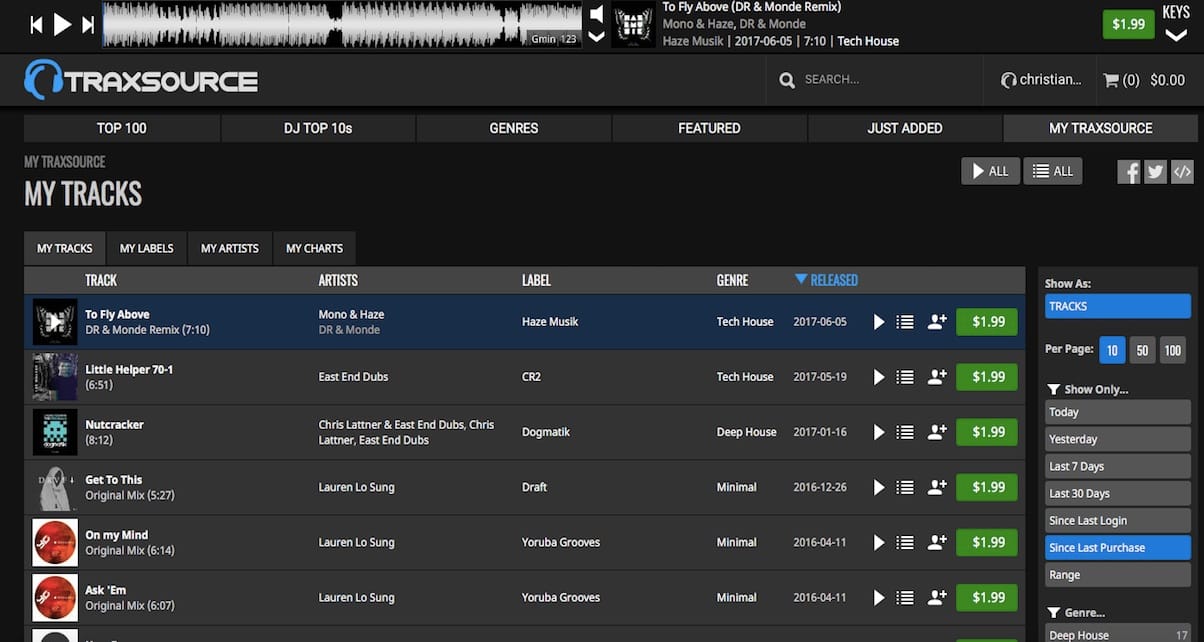1204x642 pixels.
Task: Enable the Since Last Login filter
Action: [x=1117, y=520]
